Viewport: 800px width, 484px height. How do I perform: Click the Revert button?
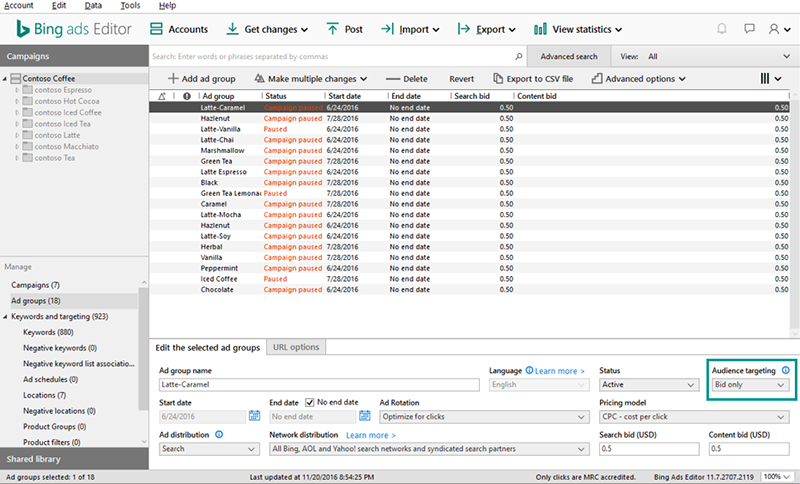point(461,79)
